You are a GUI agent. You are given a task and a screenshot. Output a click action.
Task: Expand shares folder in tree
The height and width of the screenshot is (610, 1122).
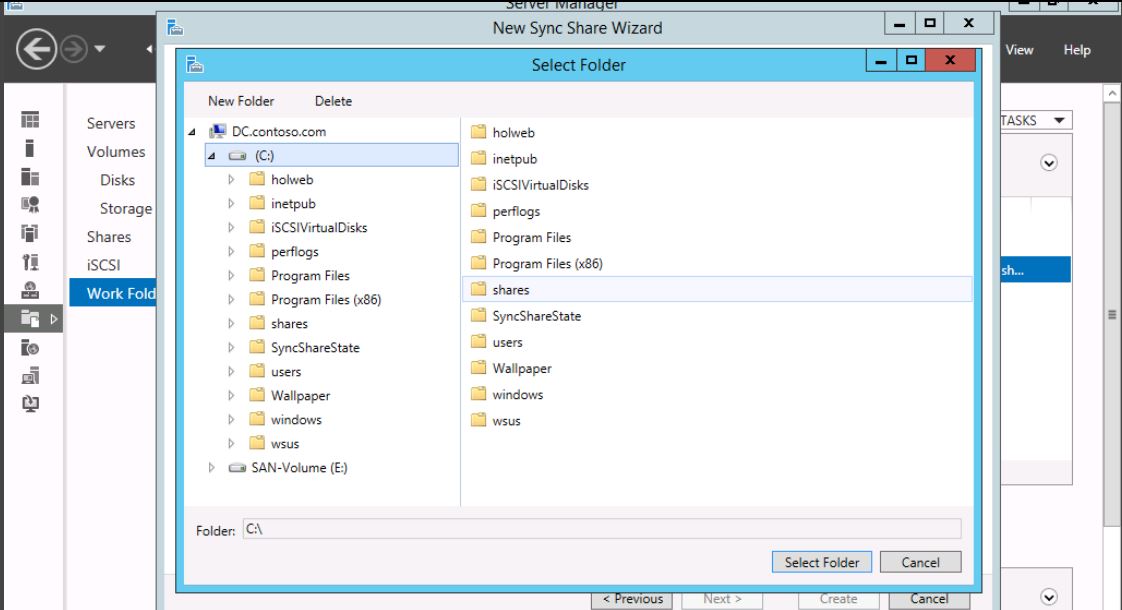(231, 323)
